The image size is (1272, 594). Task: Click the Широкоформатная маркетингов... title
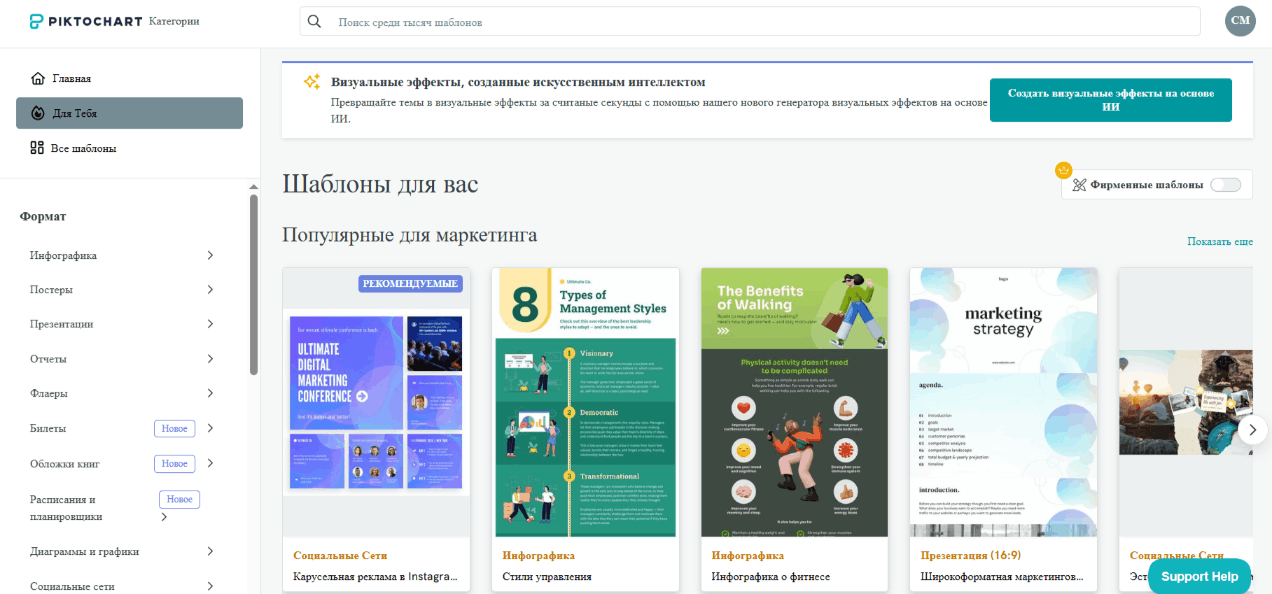[1002, 576]
